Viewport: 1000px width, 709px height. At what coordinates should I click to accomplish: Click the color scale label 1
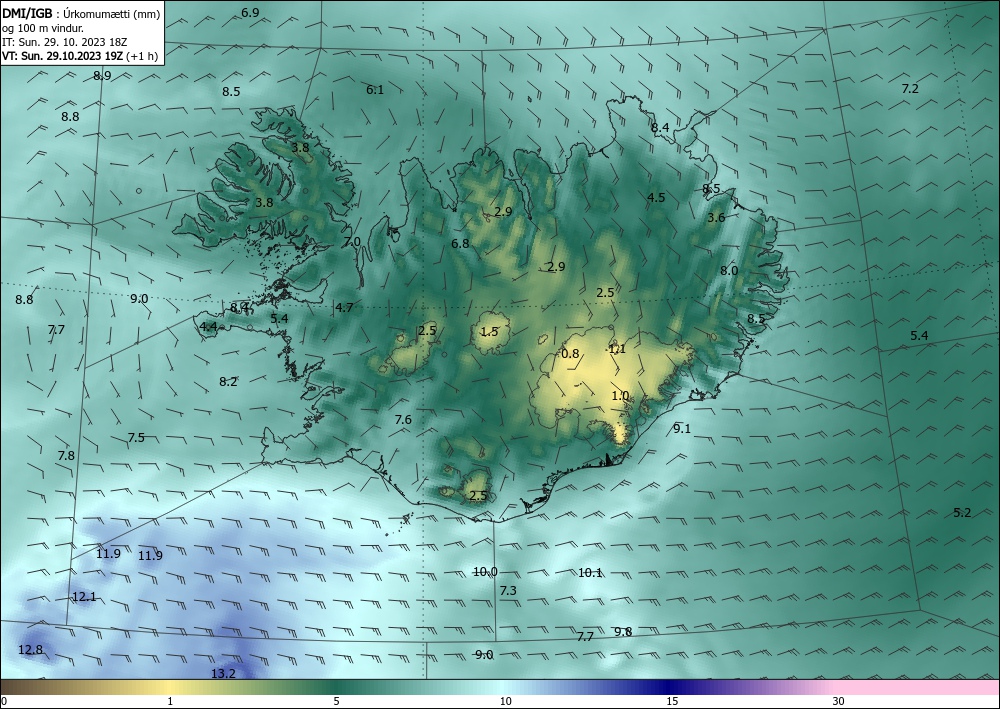(170, 701)
